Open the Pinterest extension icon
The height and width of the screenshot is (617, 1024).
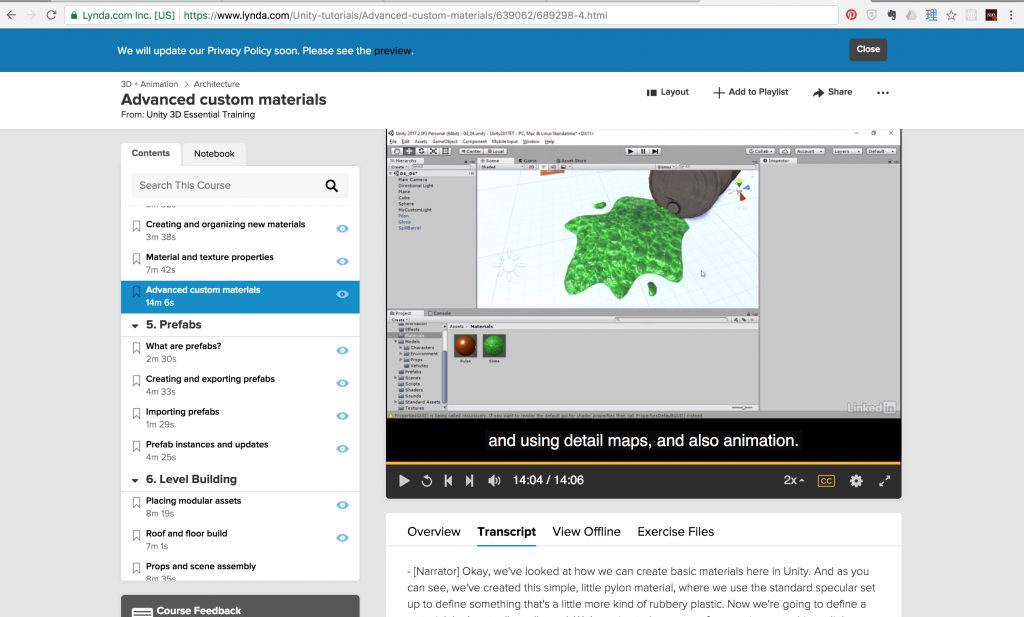[x=851, y=15]
